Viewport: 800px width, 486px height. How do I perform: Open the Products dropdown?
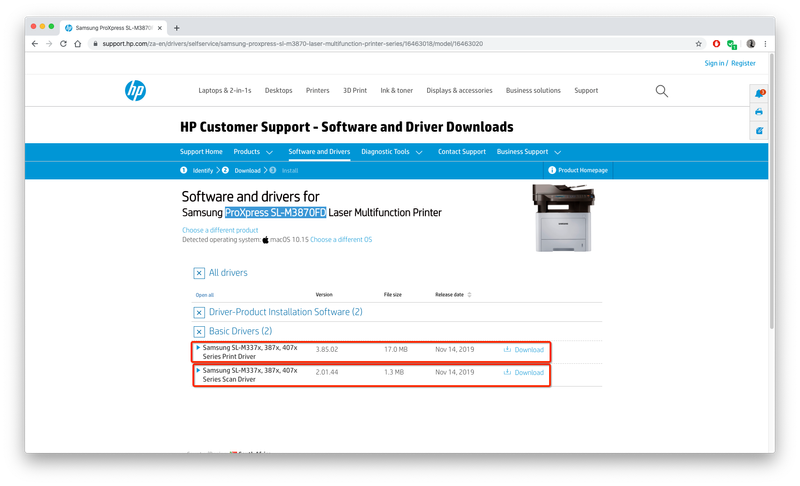pos(253,152)
